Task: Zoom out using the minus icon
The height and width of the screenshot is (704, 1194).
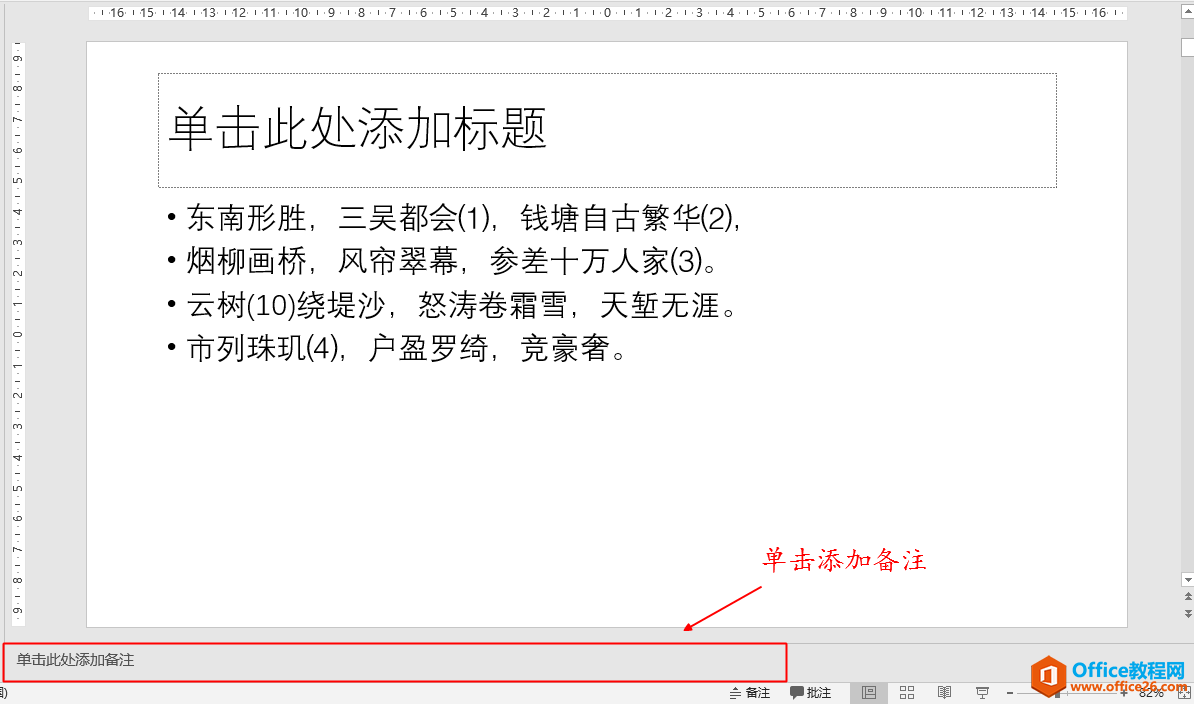Action: [1010, 693]
